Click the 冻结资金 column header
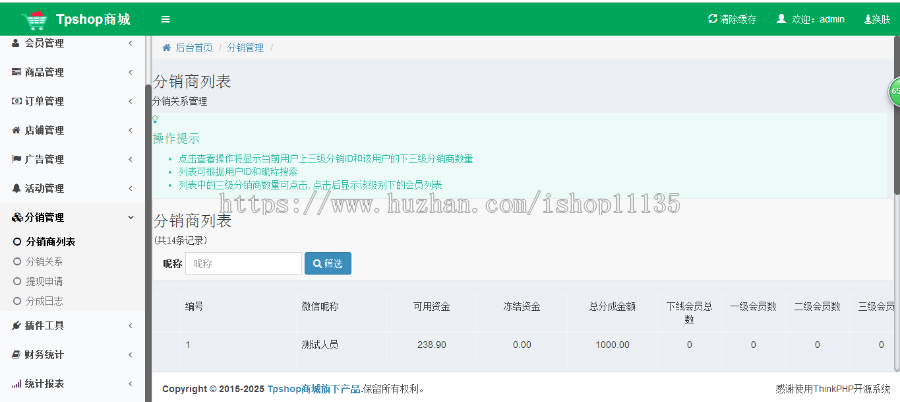 [522, 307]
